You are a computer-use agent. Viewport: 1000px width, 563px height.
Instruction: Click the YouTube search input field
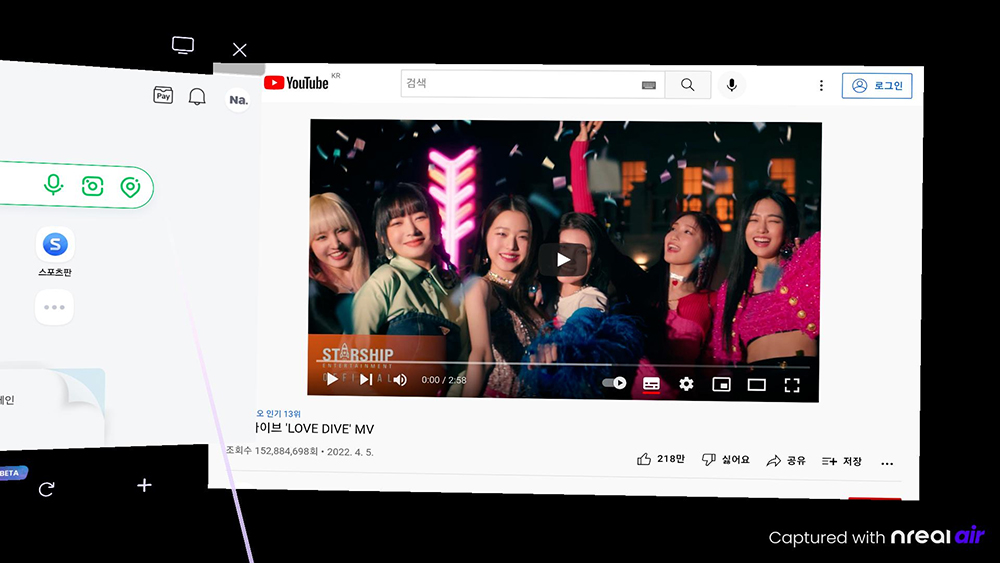click(532, 84)
